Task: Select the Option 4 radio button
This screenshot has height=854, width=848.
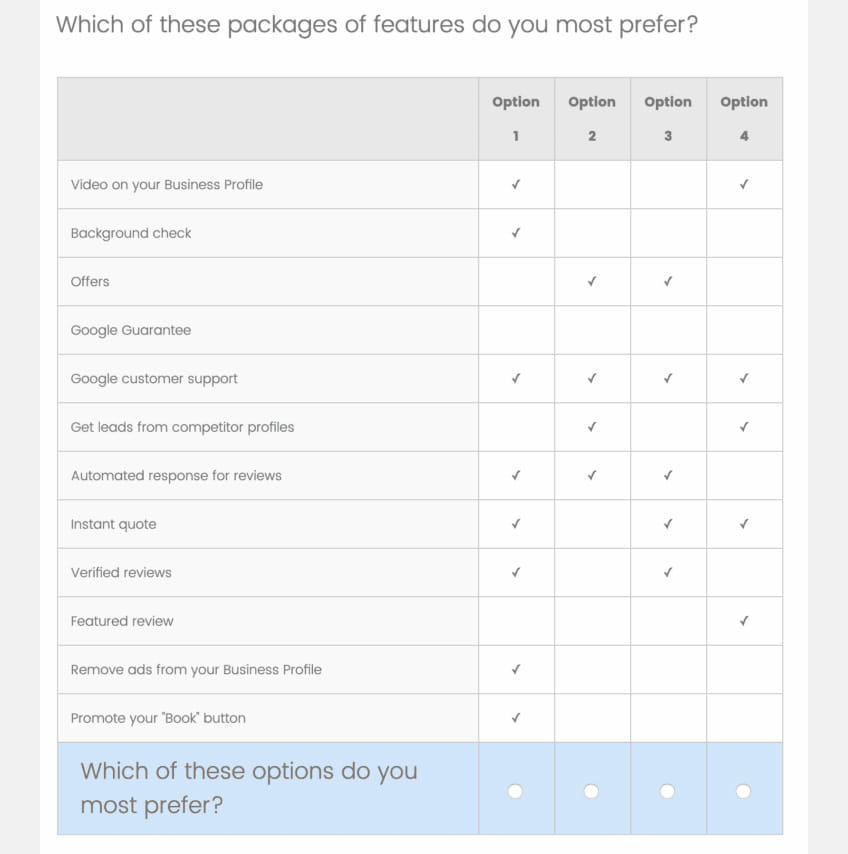Action: coord(743,791)
